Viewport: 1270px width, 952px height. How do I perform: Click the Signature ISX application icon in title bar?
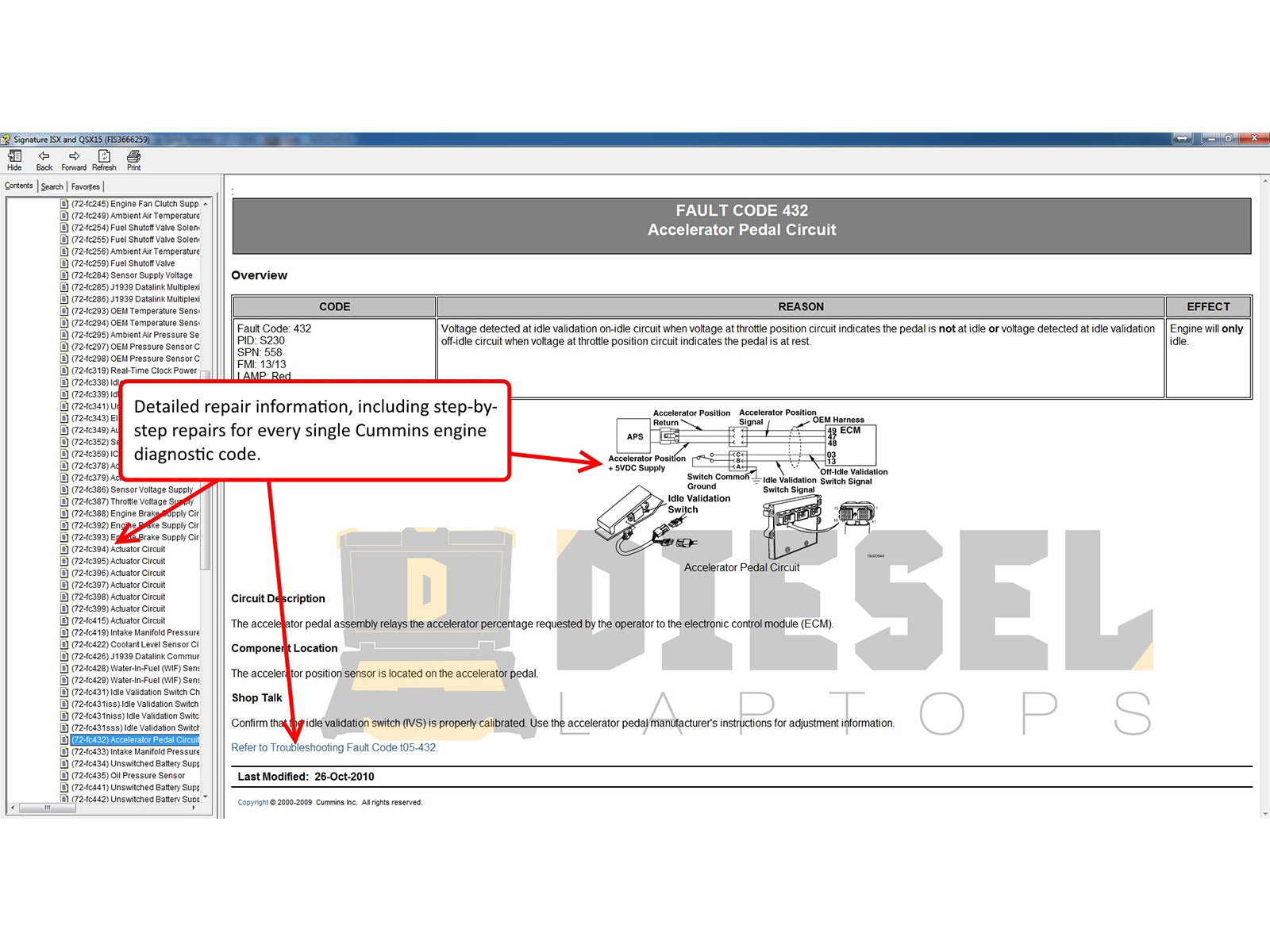8,138
